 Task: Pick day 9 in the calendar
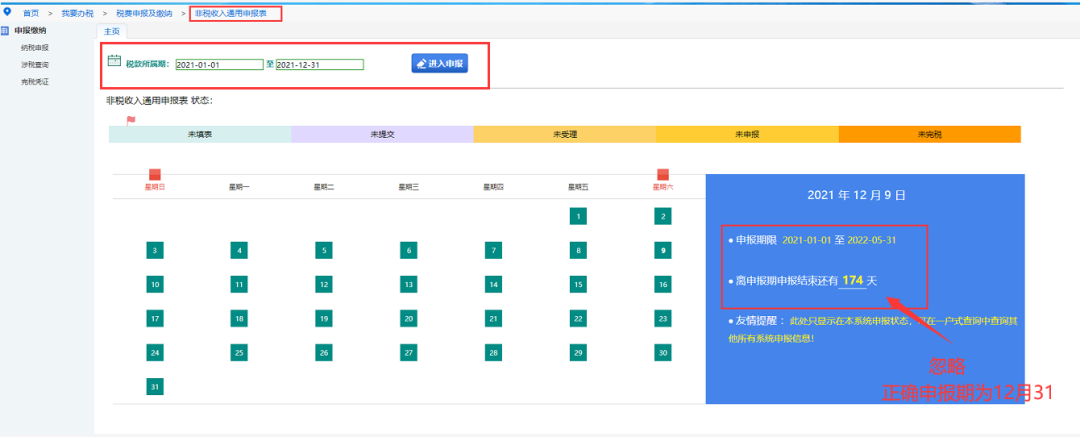662,250
